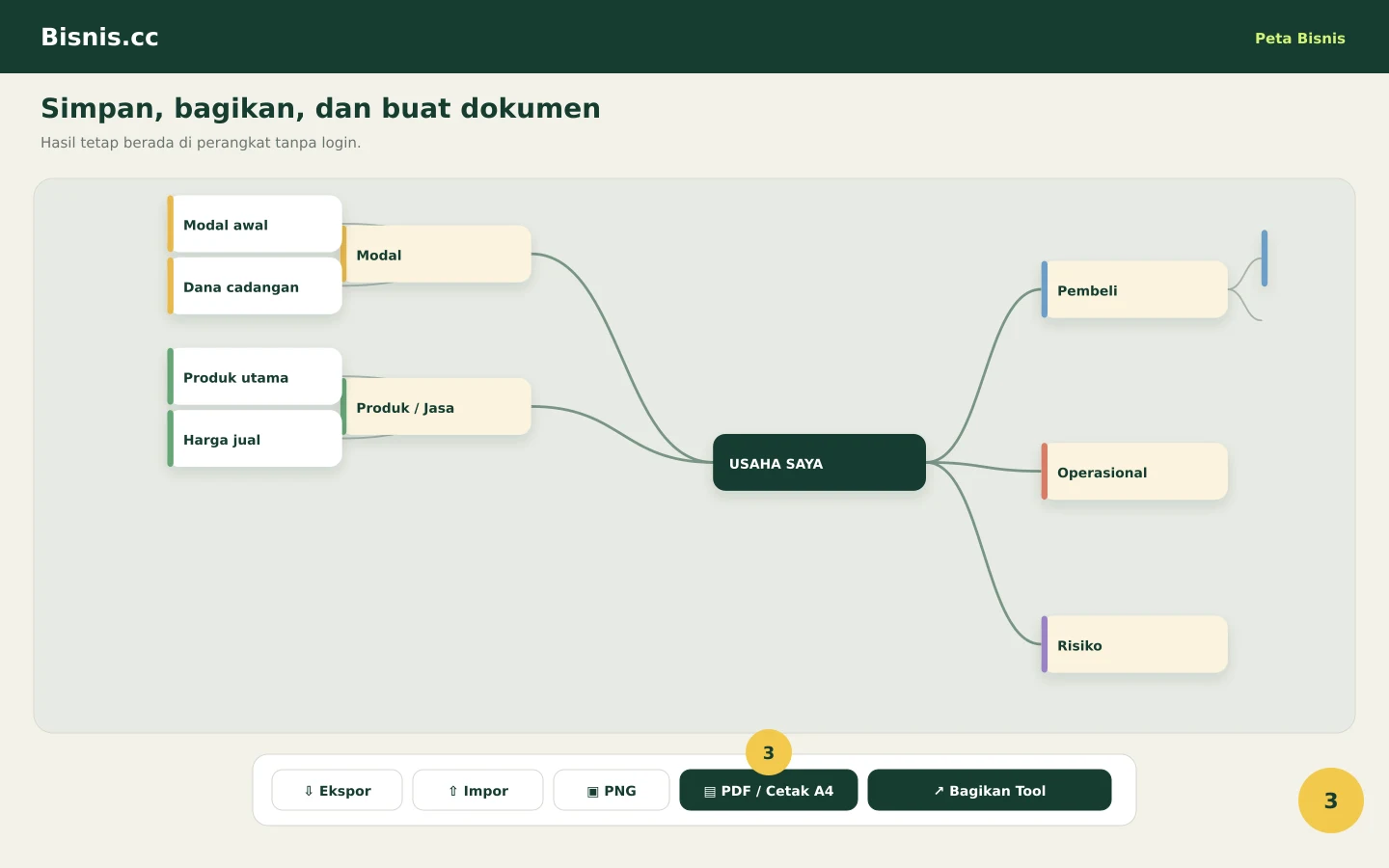Screen dimensions: 1389x868
Task: Share via the Bagikan Tool button
Action: (990, 790)
